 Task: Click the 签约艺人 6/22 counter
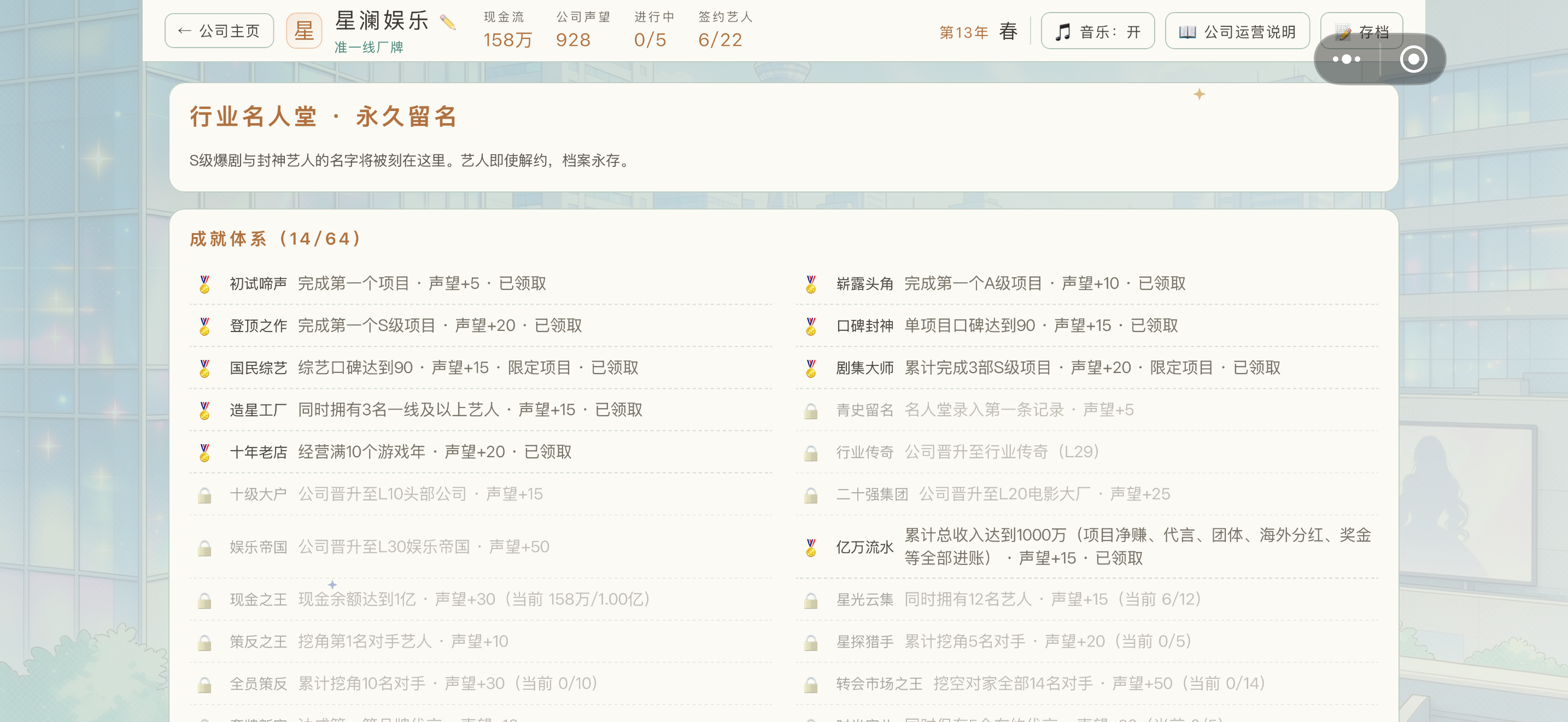[725, 30]
